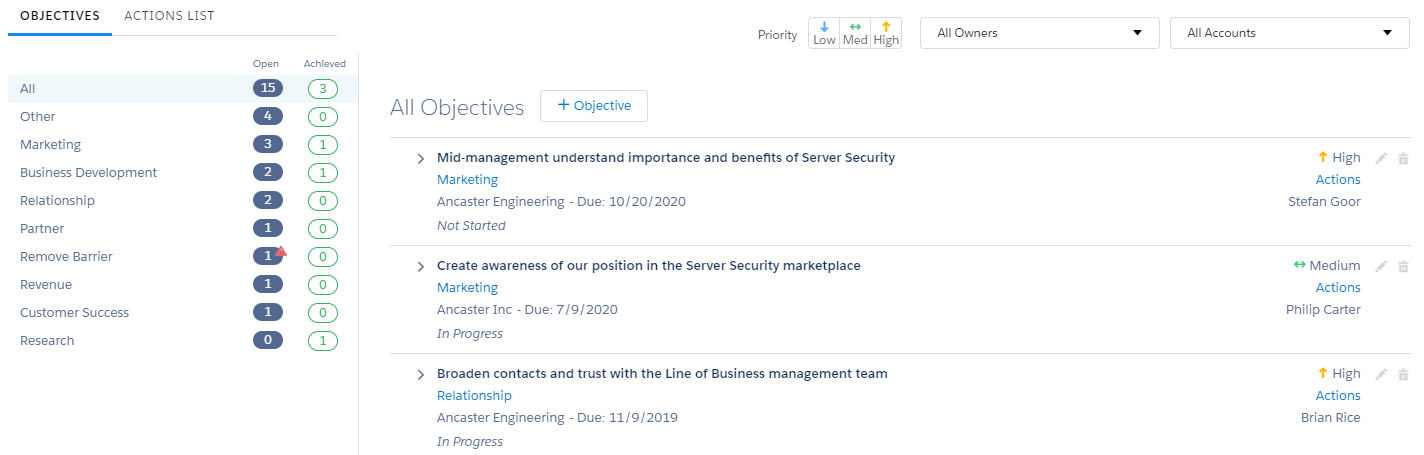Select the Objectives tab

pyautogui.click(x=60, y=16)
